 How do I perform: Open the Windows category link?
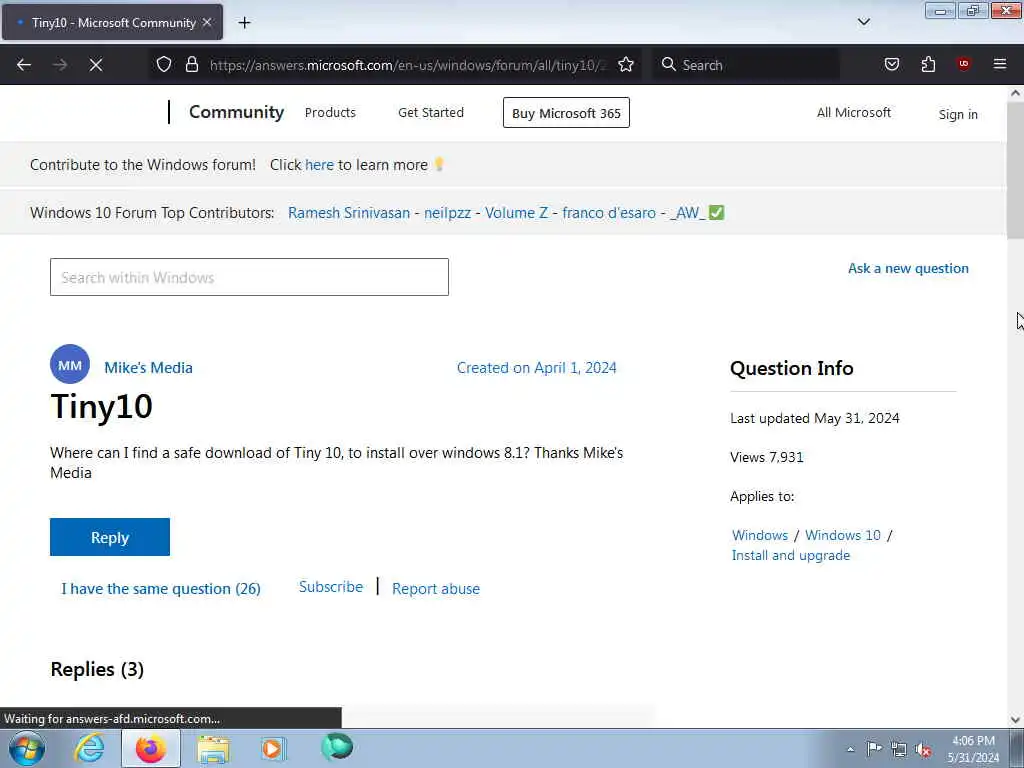coord(760,535)
